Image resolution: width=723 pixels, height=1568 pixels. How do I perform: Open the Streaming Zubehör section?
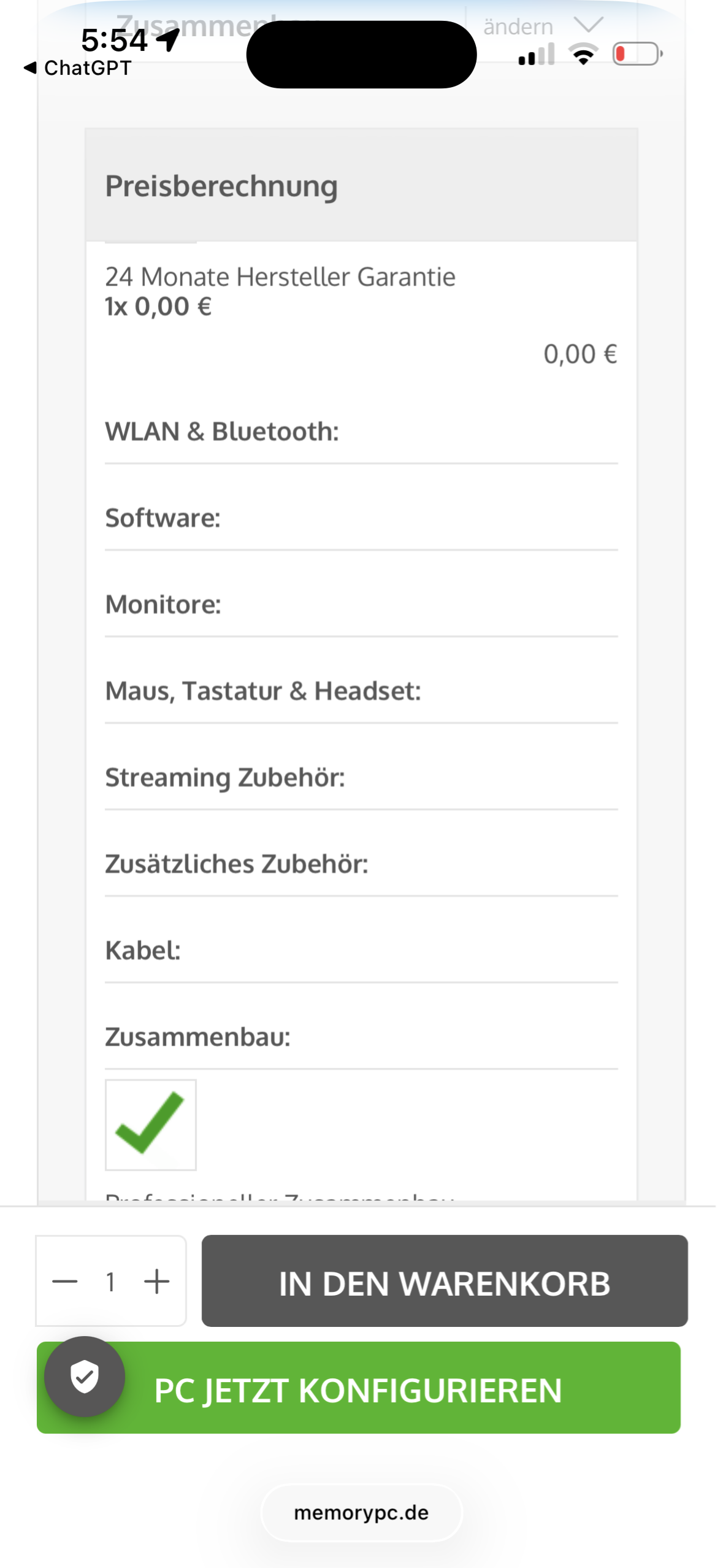pos(361,778)
